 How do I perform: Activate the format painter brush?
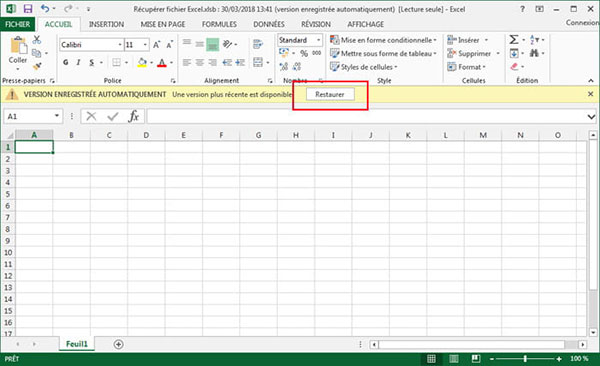[37, 66]
